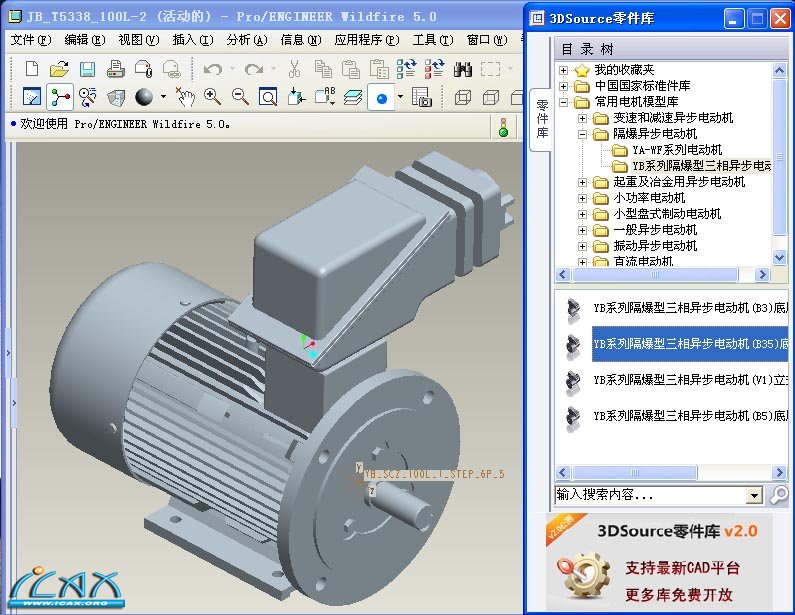This screenshot has height=615, width=795.
Task: Click the Refit view icon
Action: 268,97
